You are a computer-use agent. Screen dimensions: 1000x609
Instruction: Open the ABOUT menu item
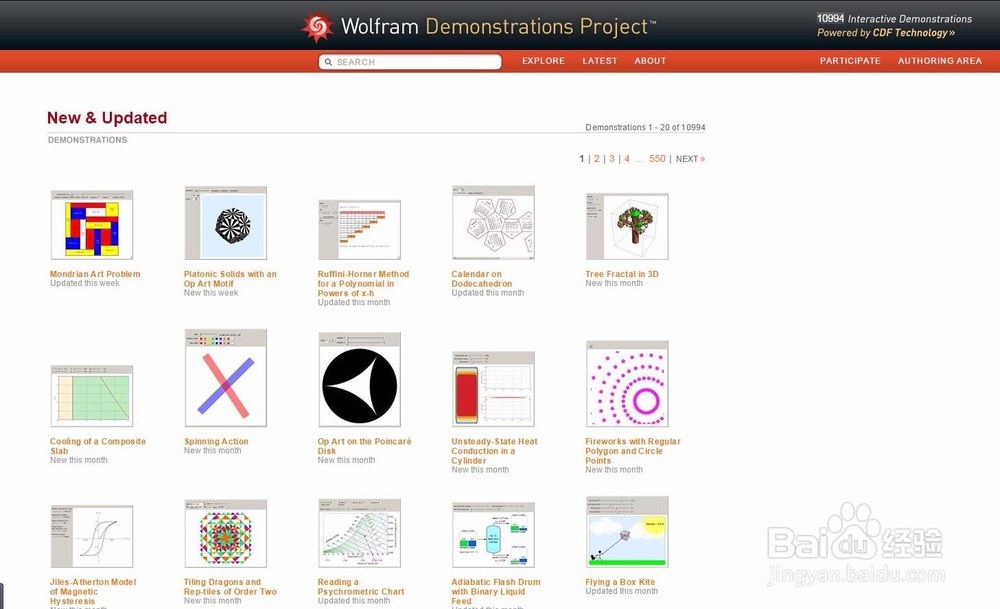650,61
